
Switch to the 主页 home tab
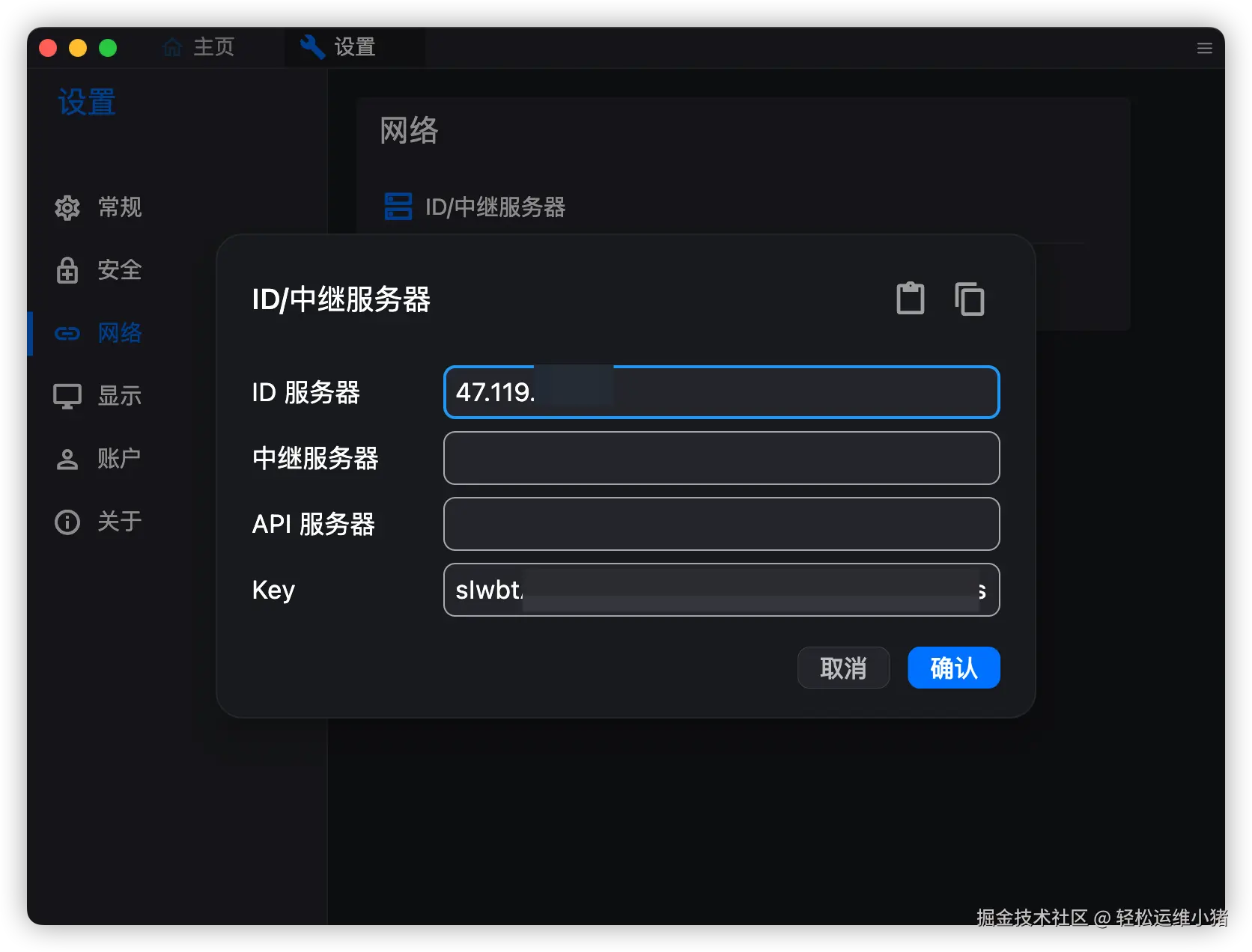pos(198,47)
